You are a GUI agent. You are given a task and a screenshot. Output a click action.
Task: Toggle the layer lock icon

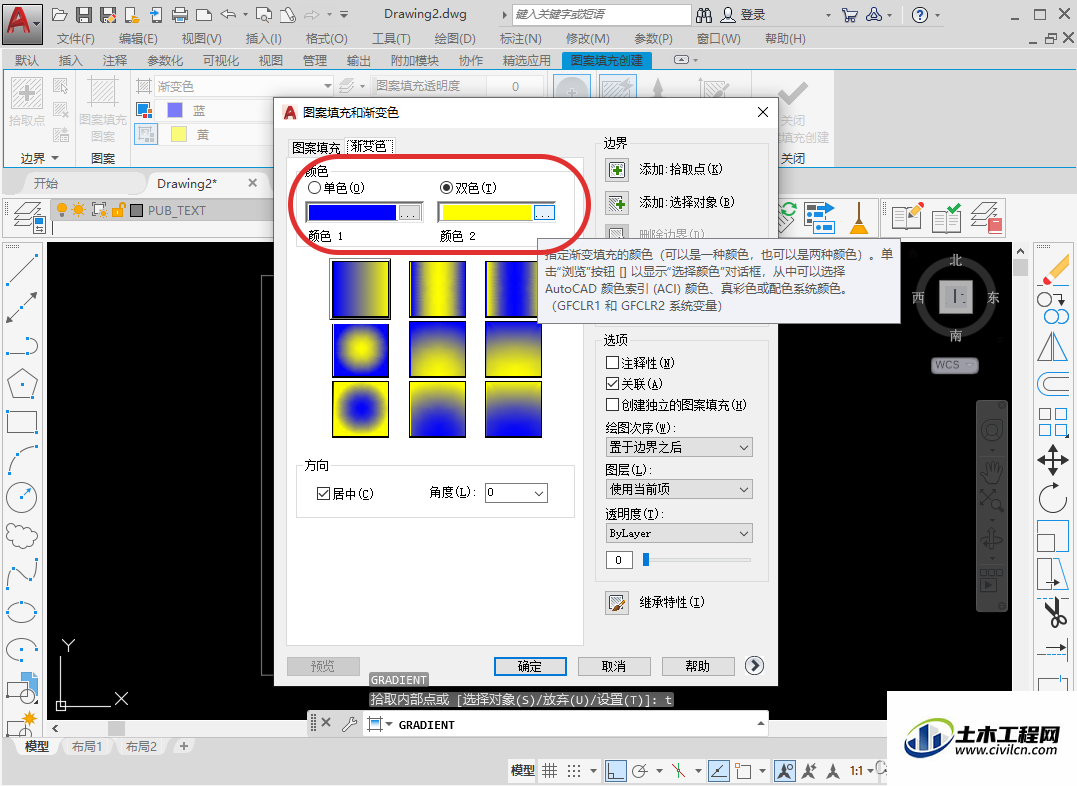click(x=117, y=210)
